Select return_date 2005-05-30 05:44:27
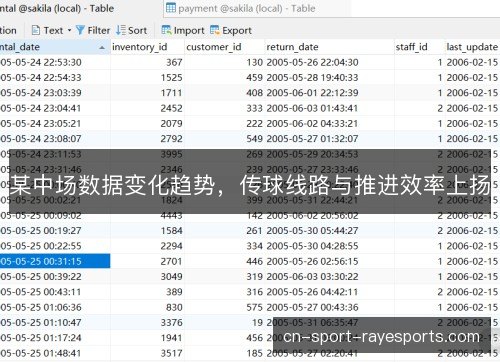 (329, 231)
